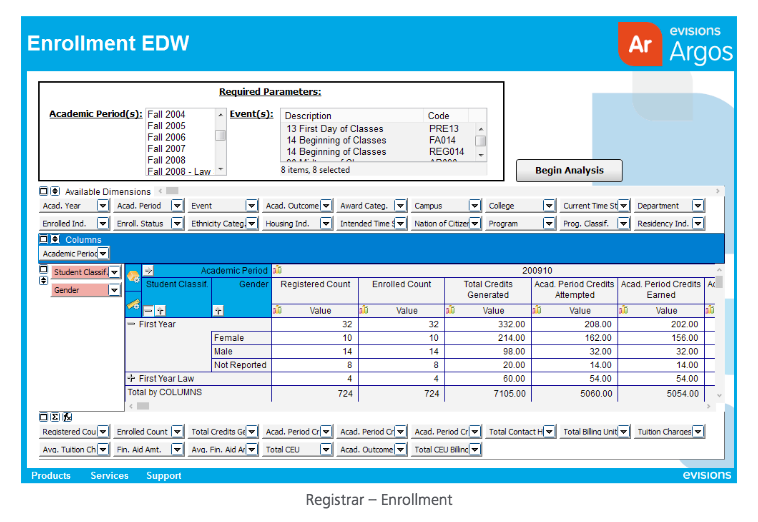The width and height of the screenshot is (758, 522).
Task: Open Department dimension dropdown
Action: [x=698, y=205]
